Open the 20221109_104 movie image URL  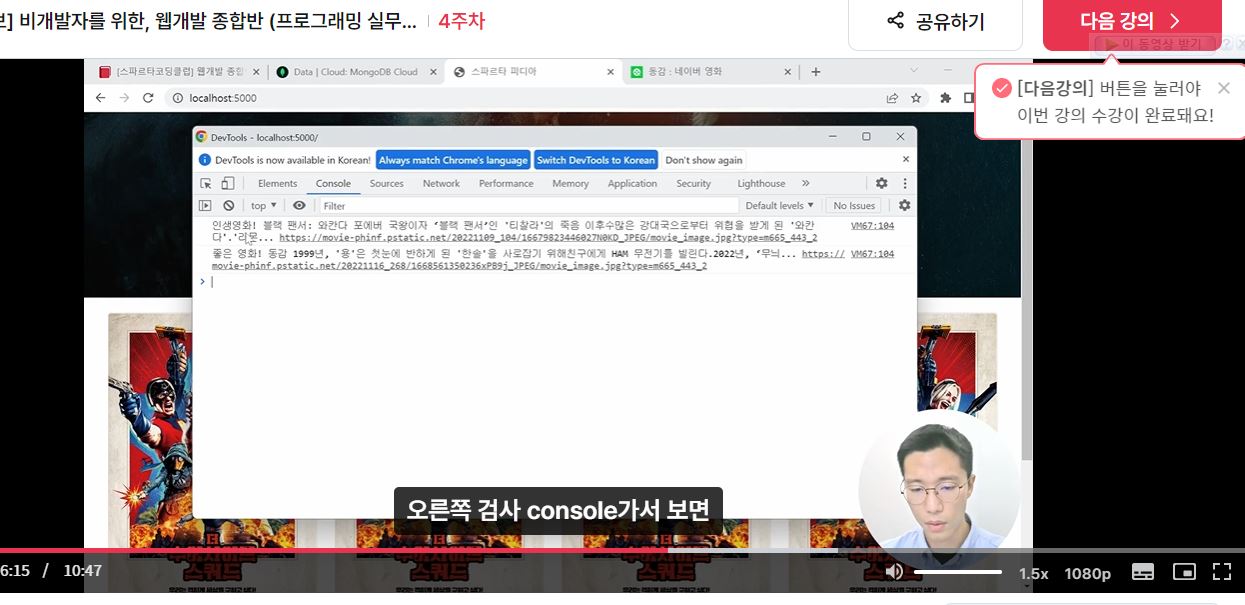[x=548, y=238]
